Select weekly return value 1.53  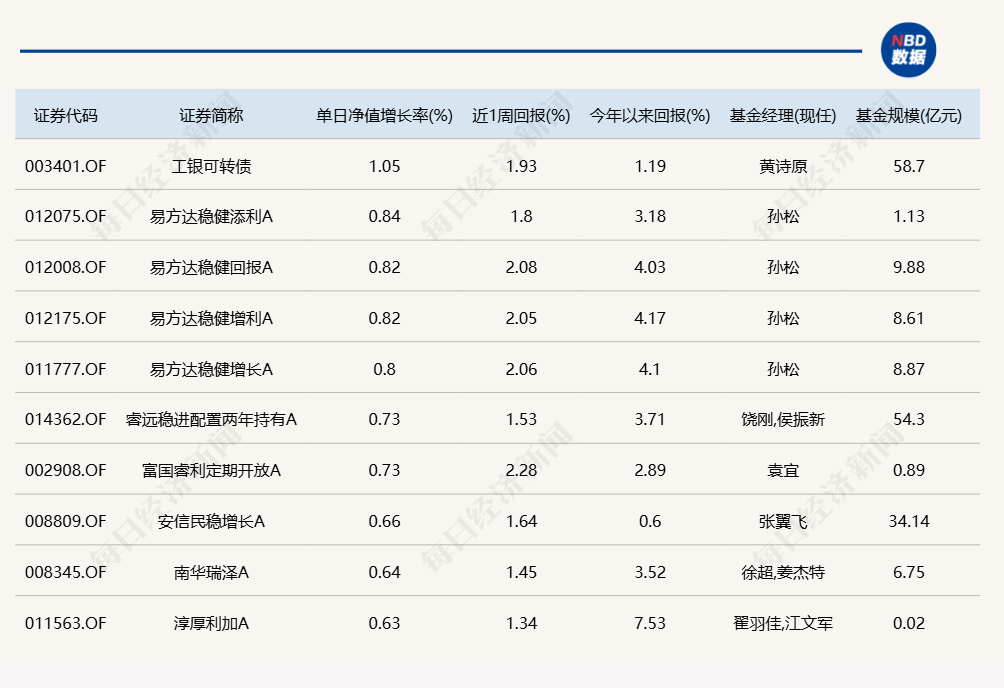pyautogui.click(x=521, y=420)
